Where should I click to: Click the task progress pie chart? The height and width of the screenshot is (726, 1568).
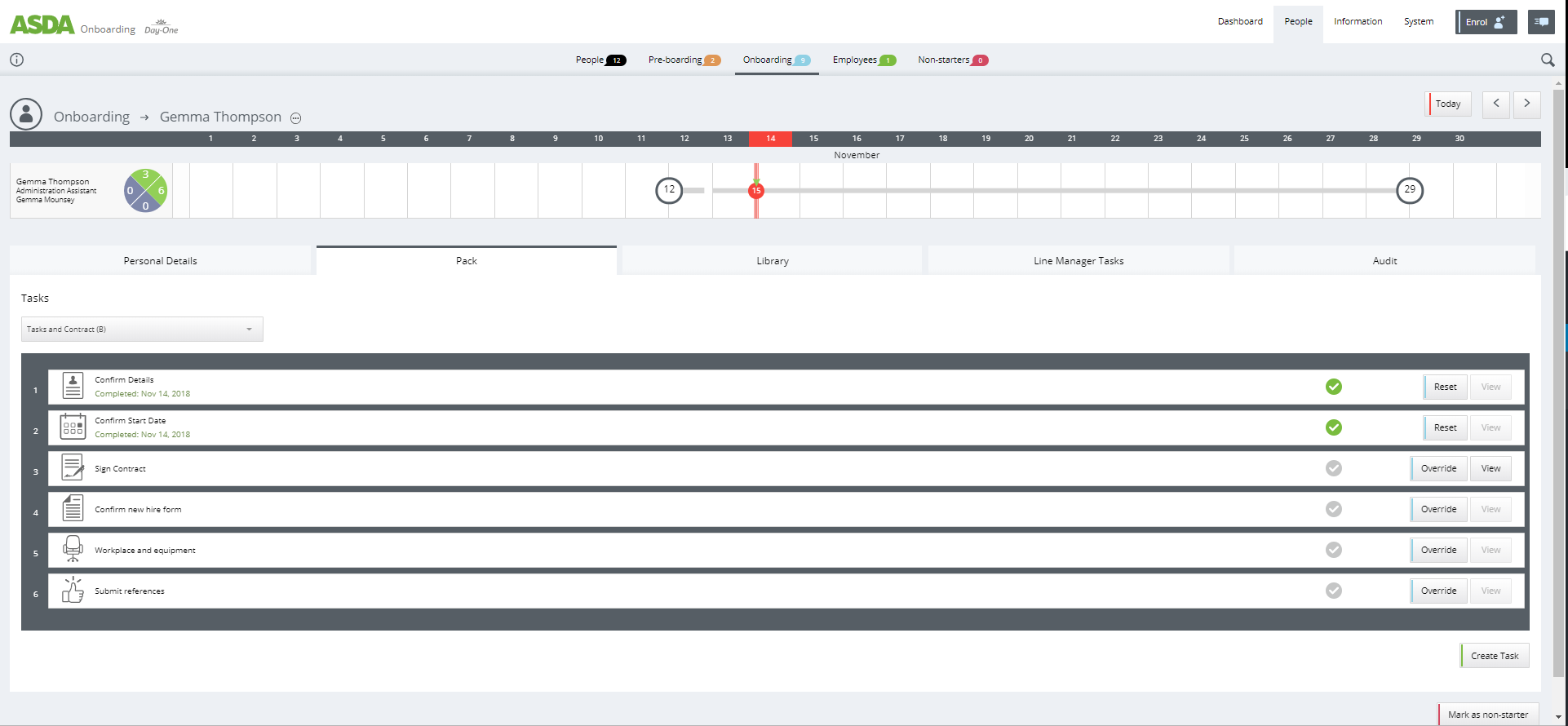click(x=146, y=191)
